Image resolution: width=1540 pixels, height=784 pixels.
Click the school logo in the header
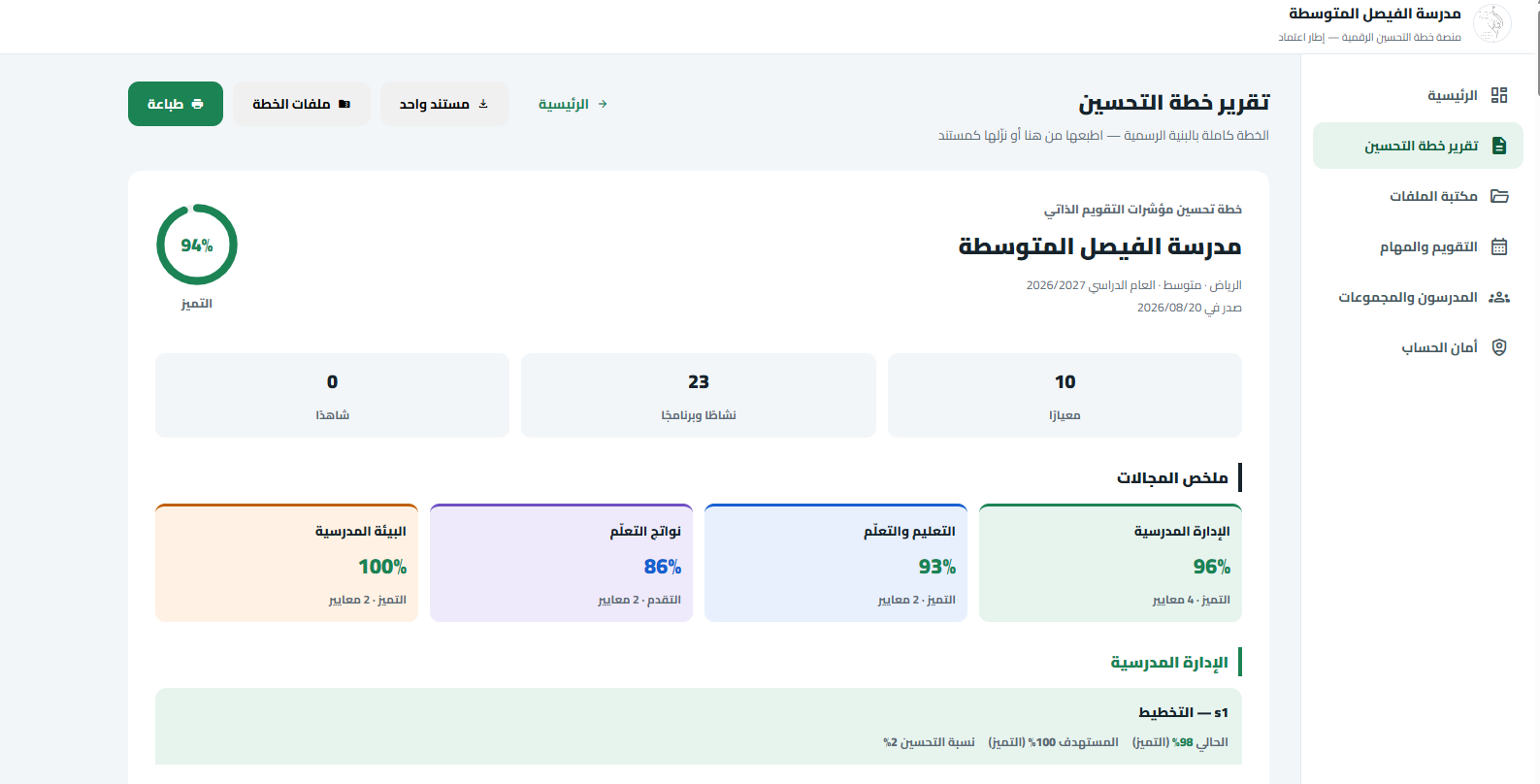click(1492, 23)
